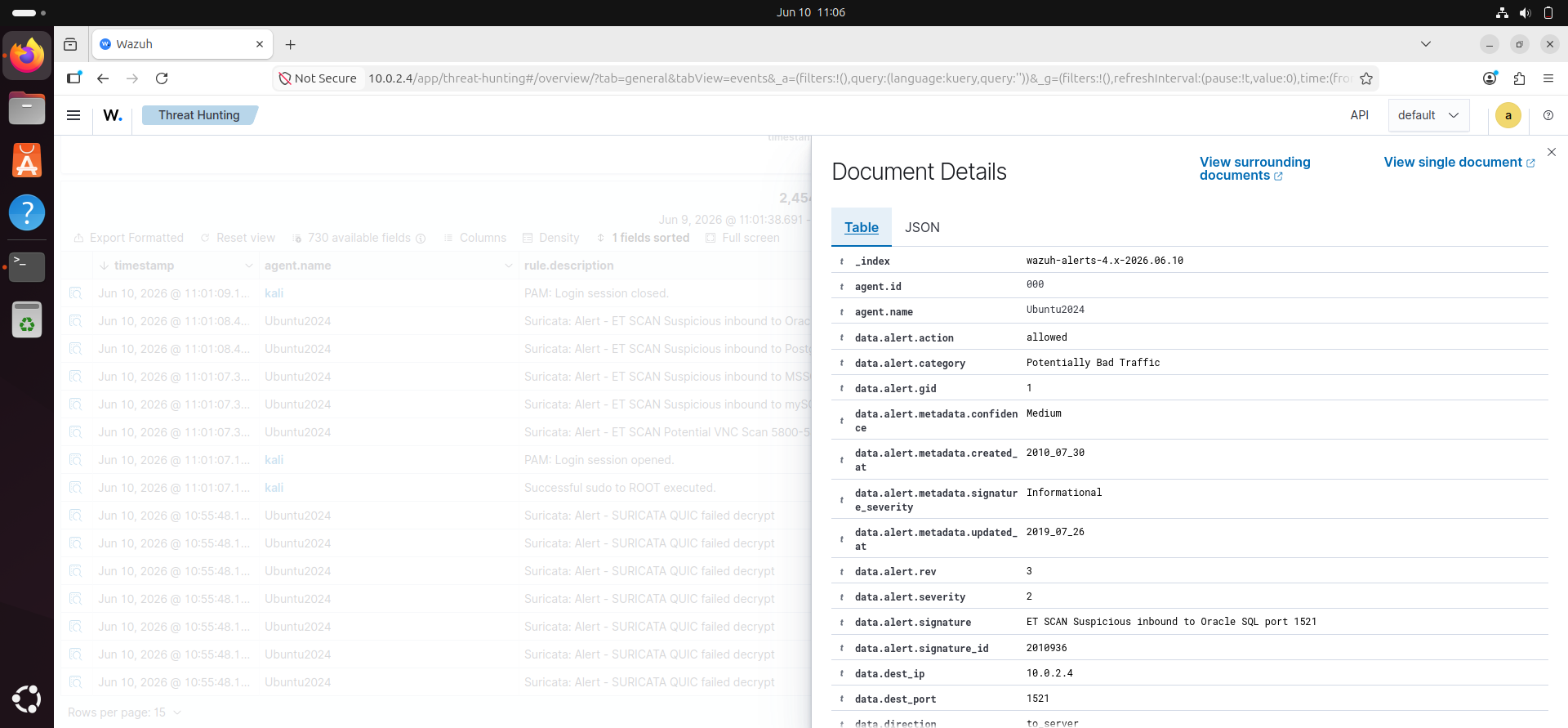Click Reset view button
The width and height of the screenshot is (1568, 728).
pos(238,238)
